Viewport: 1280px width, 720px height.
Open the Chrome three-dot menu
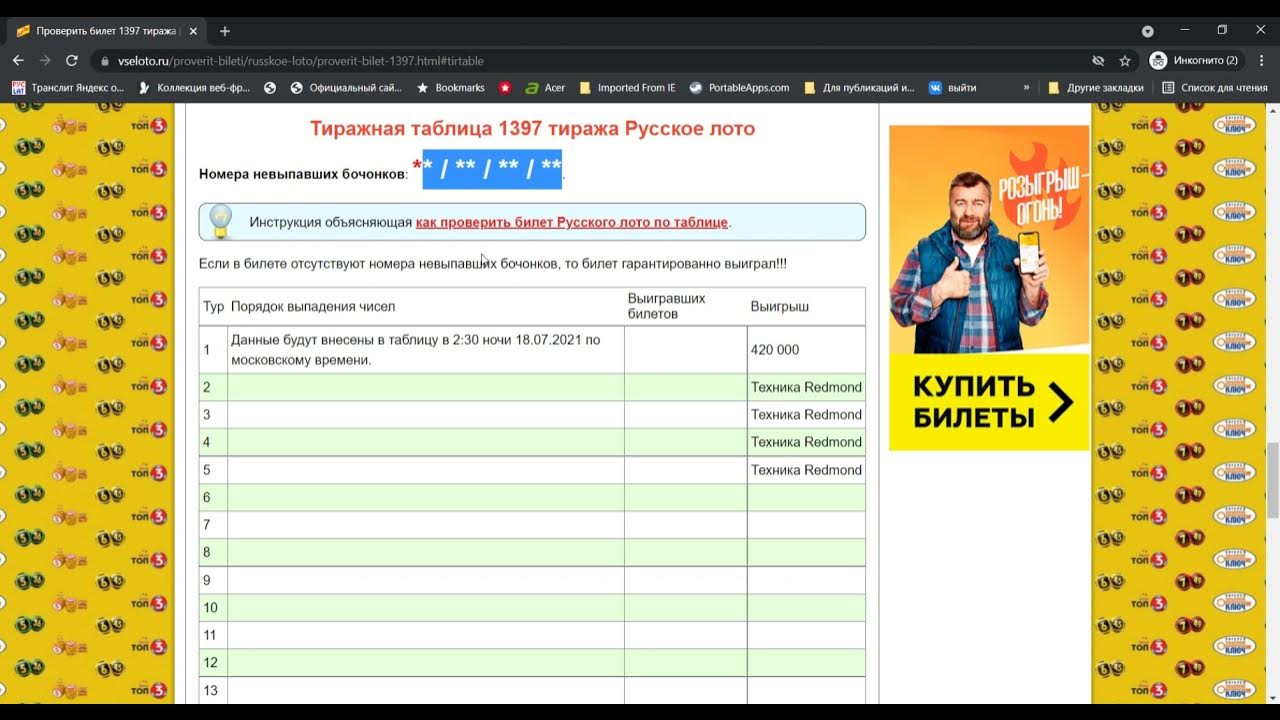click(x=1261, y=60)
